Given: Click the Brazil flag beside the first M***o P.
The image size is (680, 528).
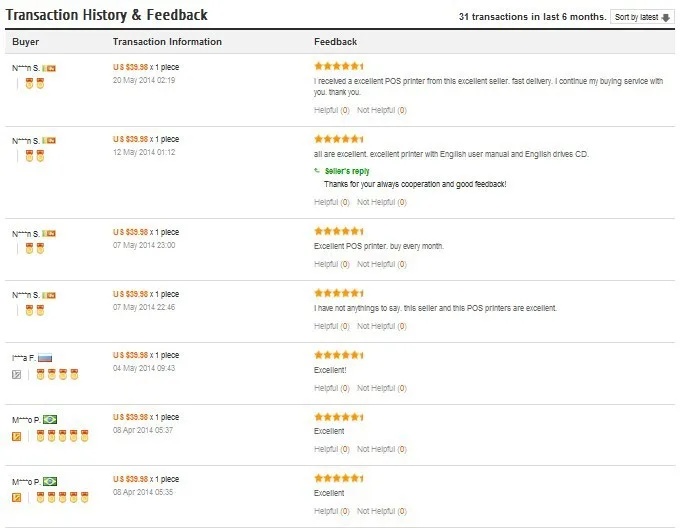Looking at the screenshot, I should 50,420.
